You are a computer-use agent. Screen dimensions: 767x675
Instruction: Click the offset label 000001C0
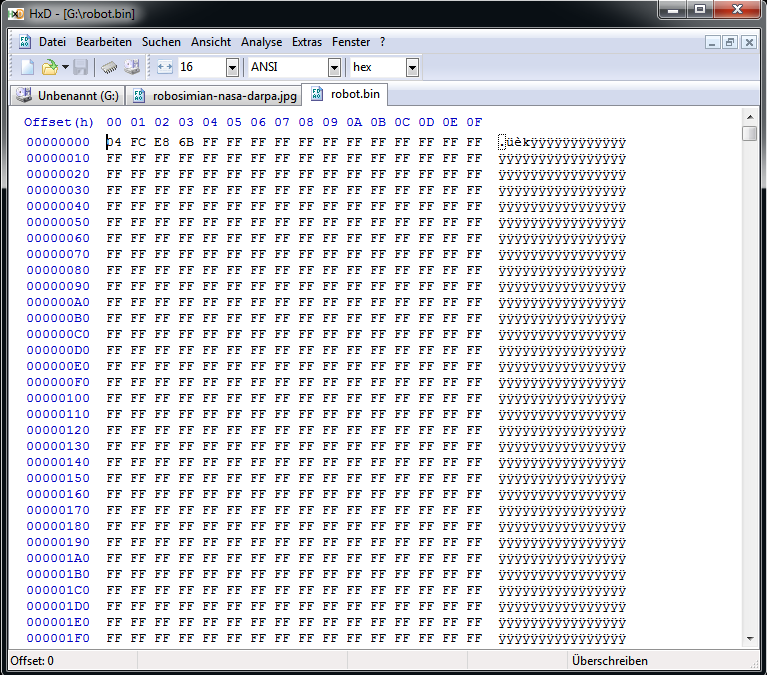[58, 590]
